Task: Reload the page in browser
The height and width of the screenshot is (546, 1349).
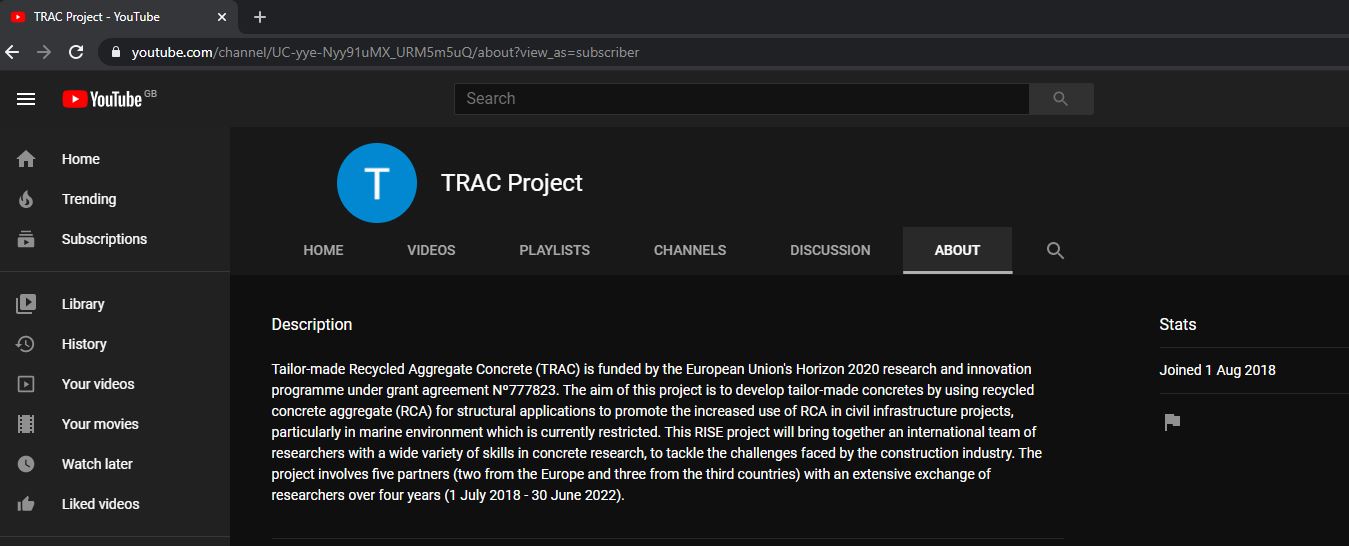Action: click(76, 52)
